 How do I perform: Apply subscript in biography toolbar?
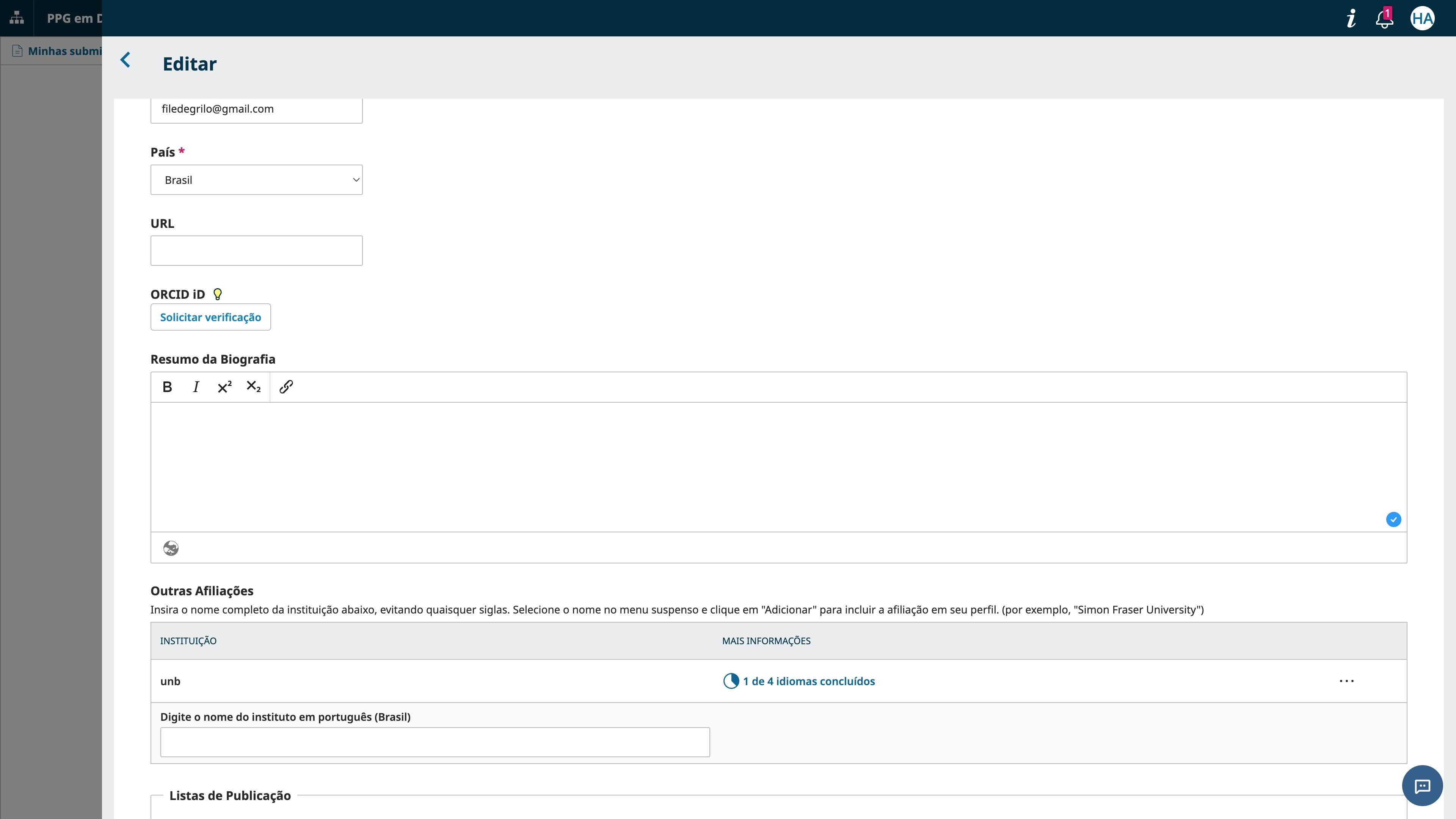[253, 387]
